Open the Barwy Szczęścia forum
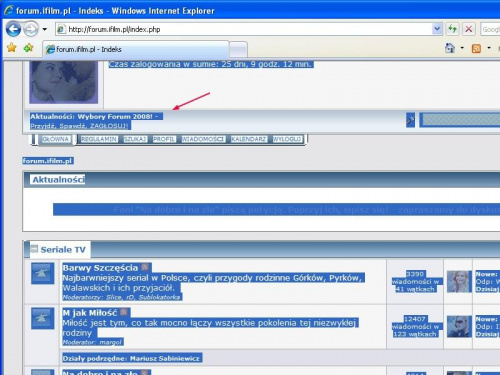Image resolution: width=500 pixels, height=375 pixels. click(x=100, y=268)
